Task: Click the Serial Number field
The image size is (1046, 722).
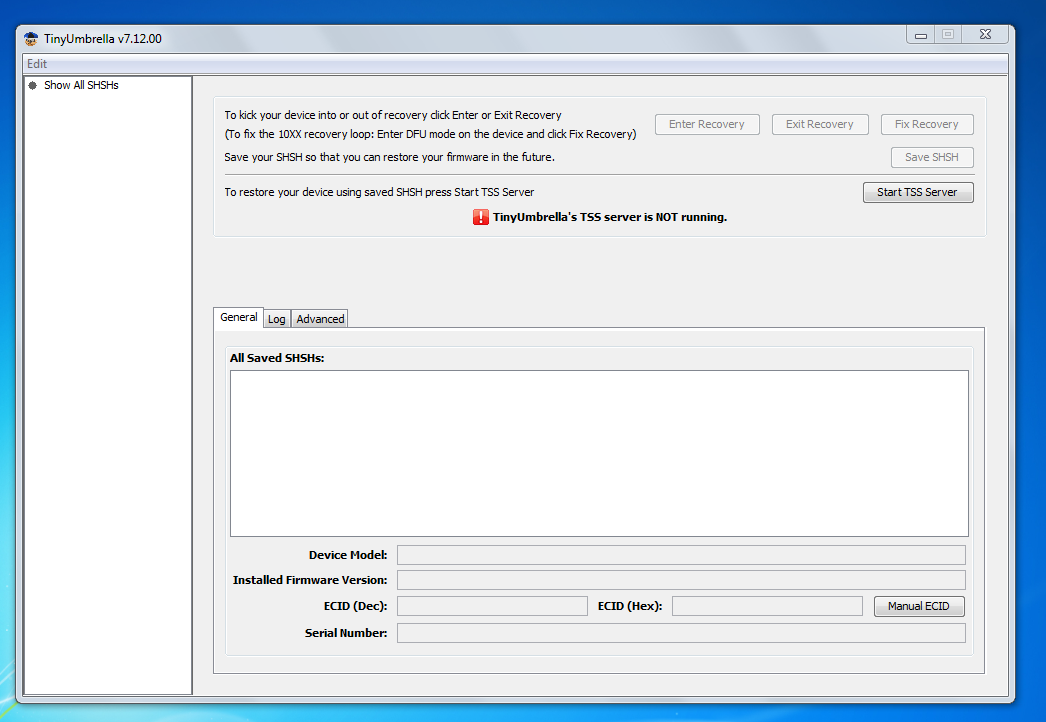Action: pos(681,633)
